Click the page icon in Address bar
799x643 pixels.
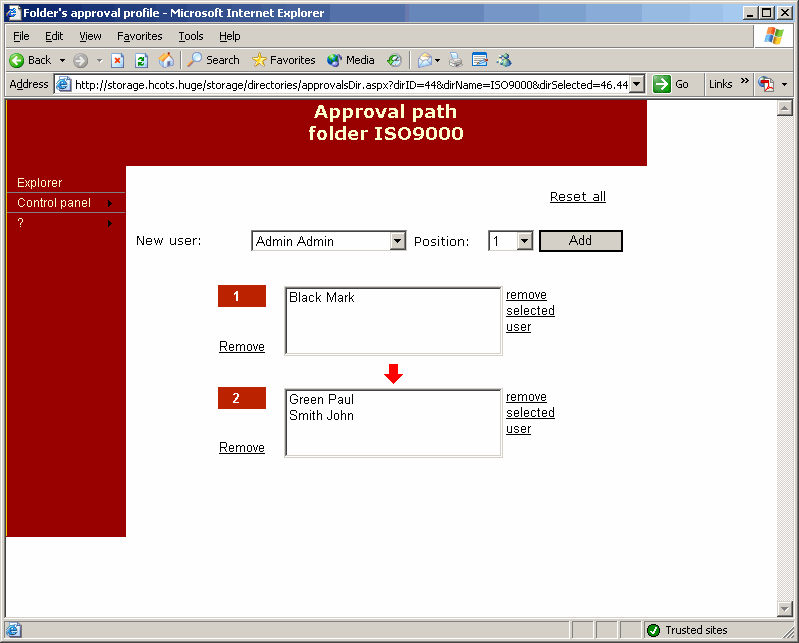(x=63, y=84)
